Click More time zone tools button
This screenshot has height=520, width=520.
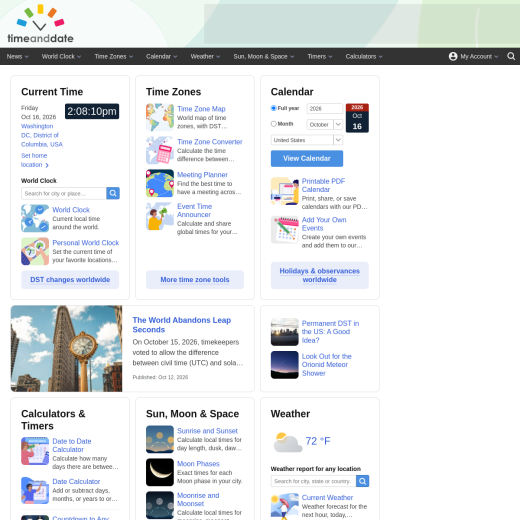[x=195, y=280]
